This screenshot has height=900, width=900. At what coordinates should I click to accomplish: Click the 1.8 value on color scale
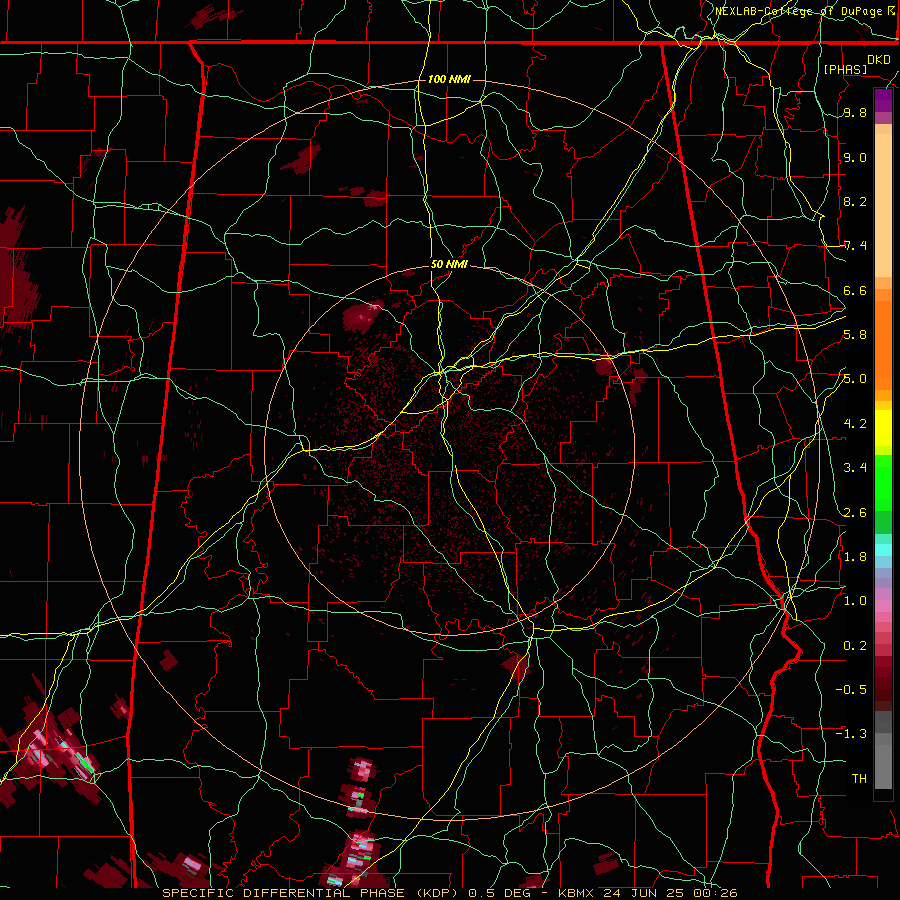click(x=855, y=557)
